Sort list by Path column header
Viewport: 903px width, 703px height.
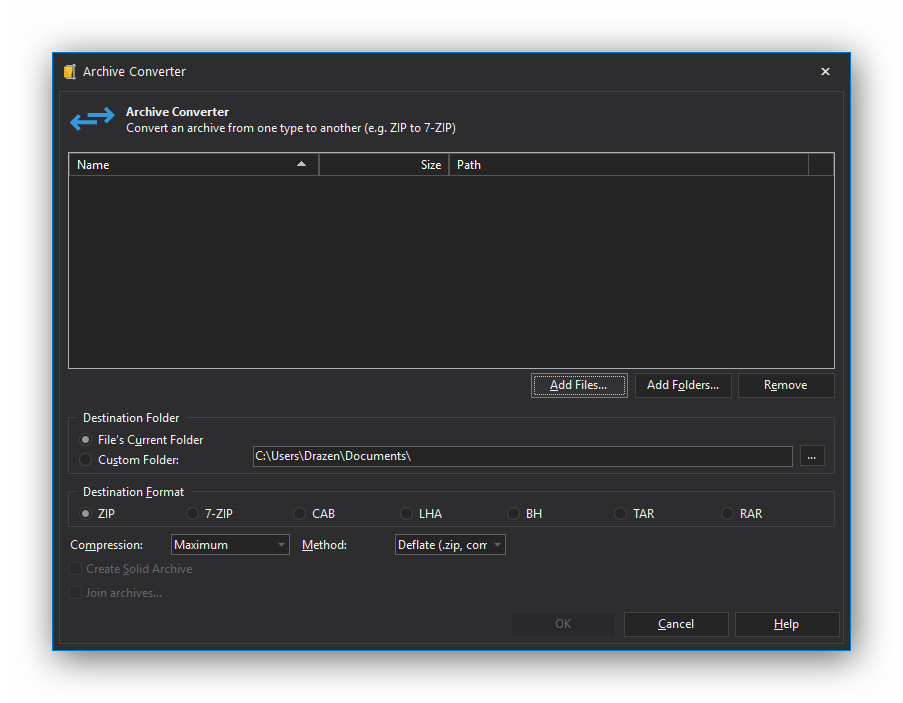pyautogui.click(x=629, y=165)
